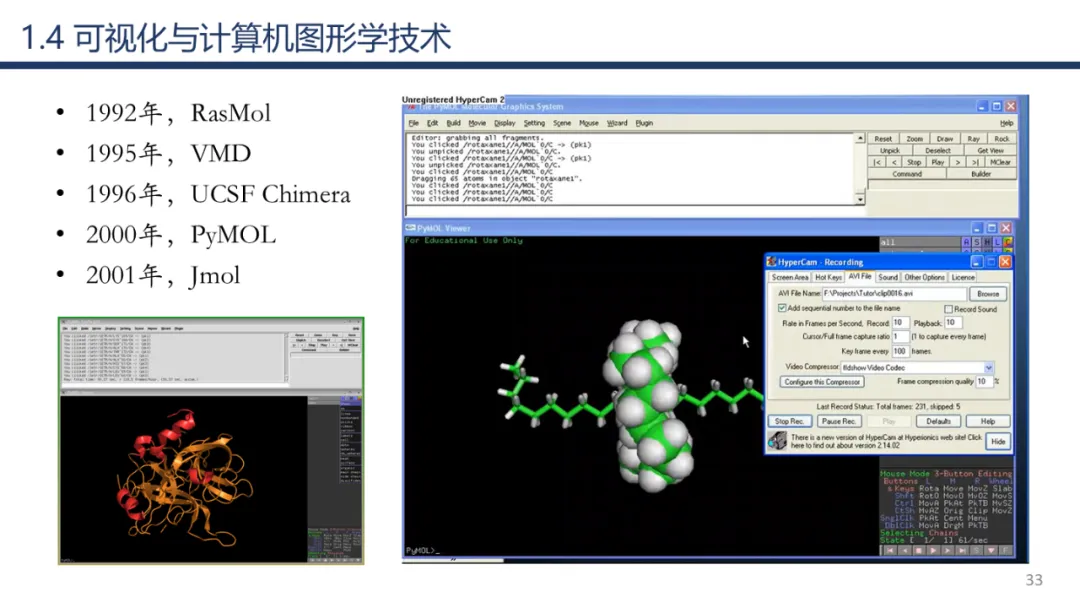Open the Movie menu in PyMOL
1080x608 pixels.
(477, 123)
